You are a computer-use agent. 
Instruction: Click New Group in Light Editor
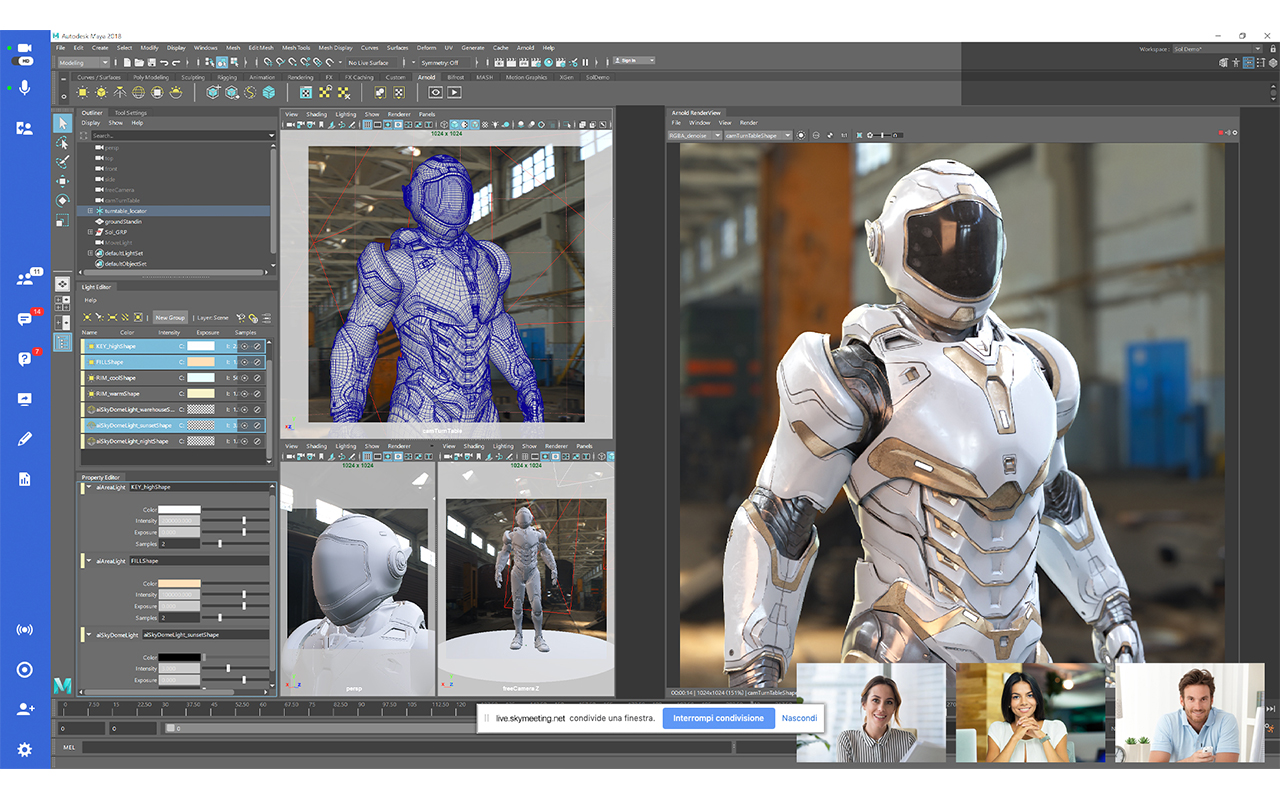pyautogui.click(x=170, y=317)
